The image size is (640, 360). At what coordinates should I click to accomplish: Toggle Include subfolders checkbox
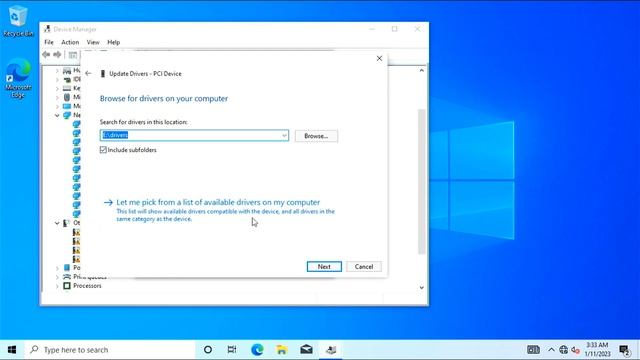tap(103, 150)
